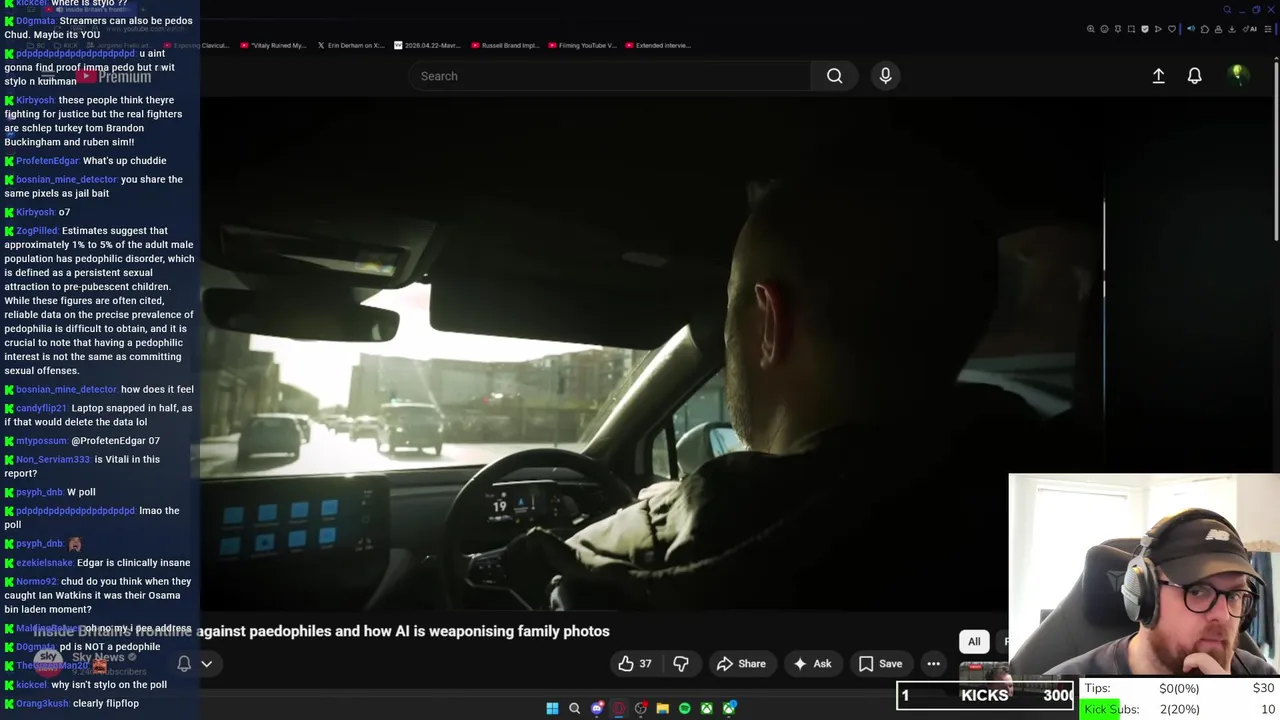1280x720 pixels.
Task: Open the 2026.04.22-Mavr bookmark
Action: (427, 45)
